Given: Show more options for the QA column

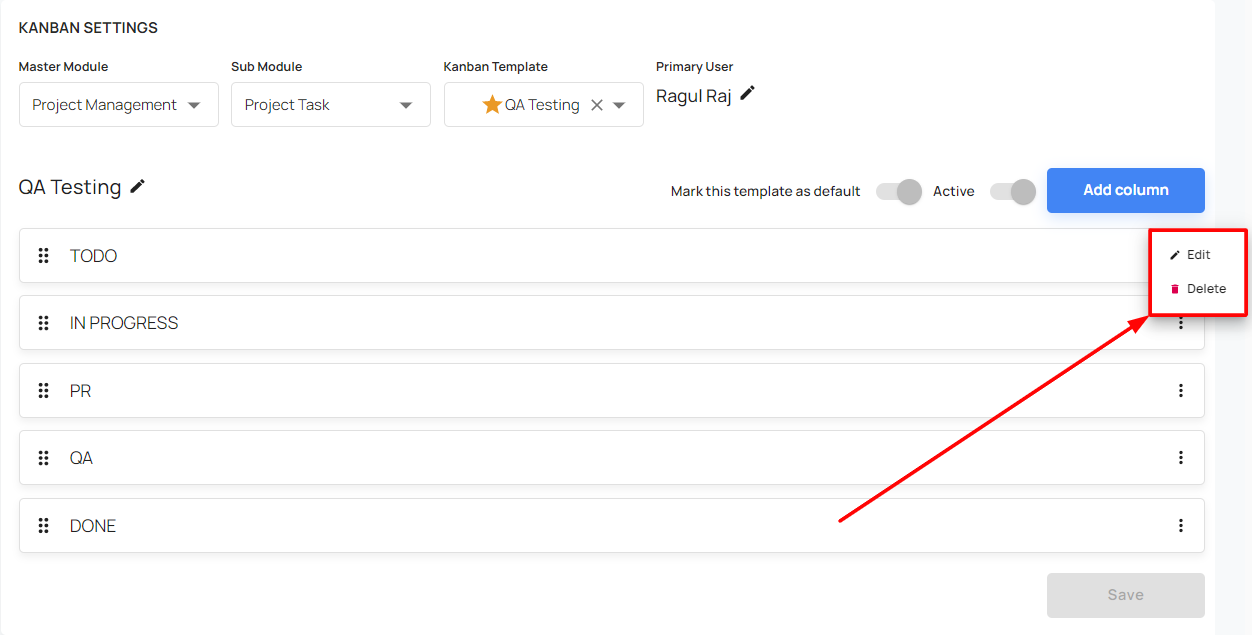Looking at the screenshot, I should click(x=1181, y=458).
